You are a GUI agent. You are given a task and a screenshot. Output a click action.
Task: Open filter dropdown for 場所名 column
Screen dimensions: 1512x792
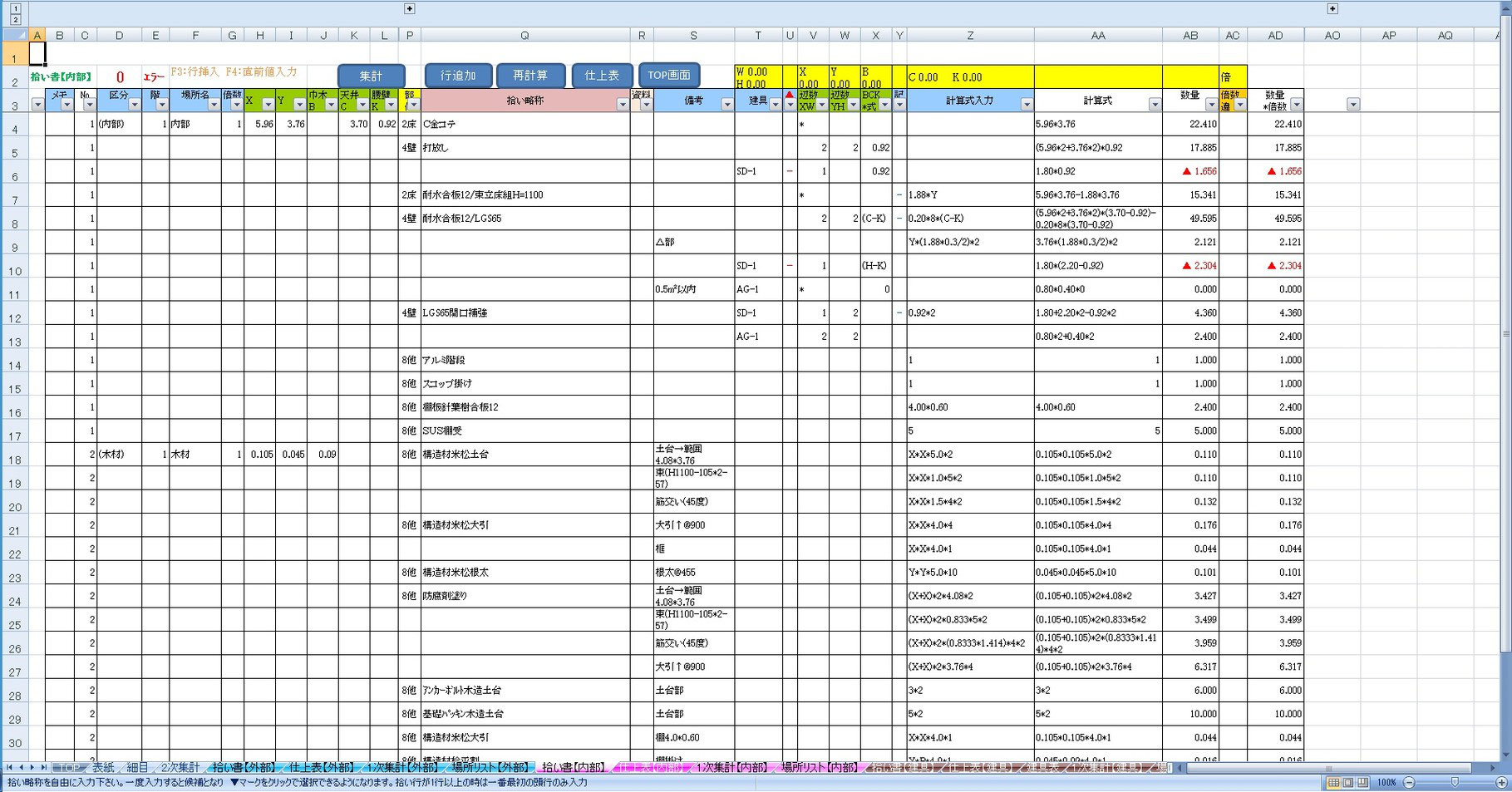(214, 105)
